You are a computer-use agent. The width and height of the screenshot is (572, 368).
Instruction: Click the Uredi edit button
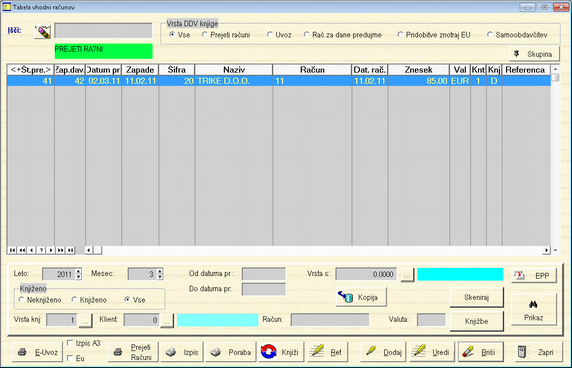click(x=432, y=352)
